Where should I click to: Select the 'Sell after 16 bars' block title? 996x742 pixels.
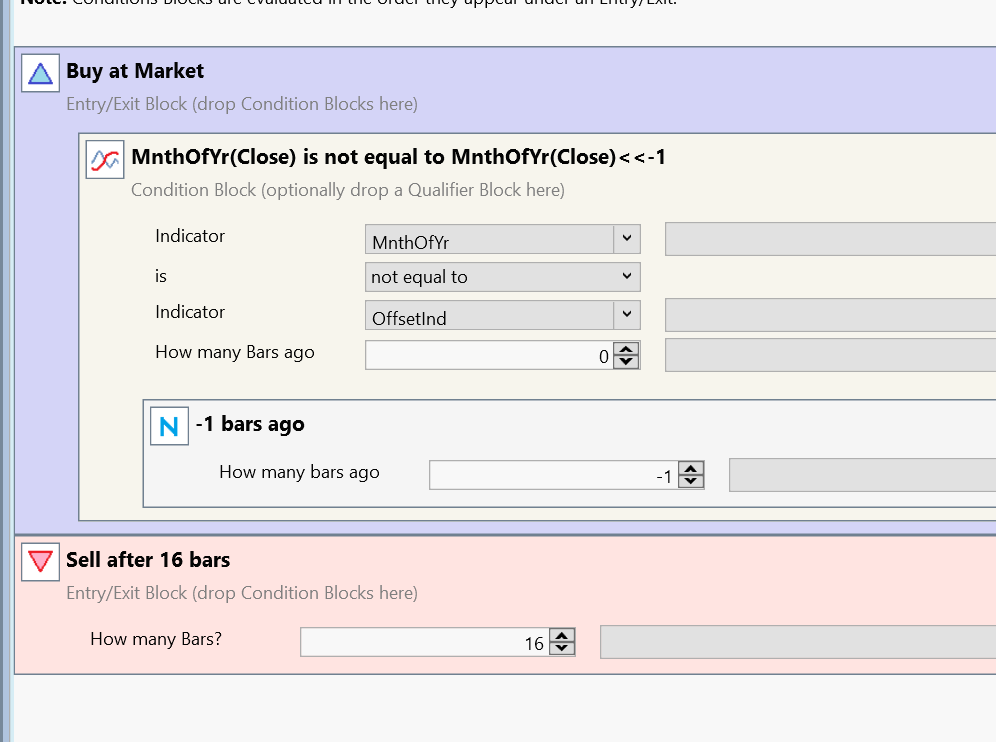(148, 560)
